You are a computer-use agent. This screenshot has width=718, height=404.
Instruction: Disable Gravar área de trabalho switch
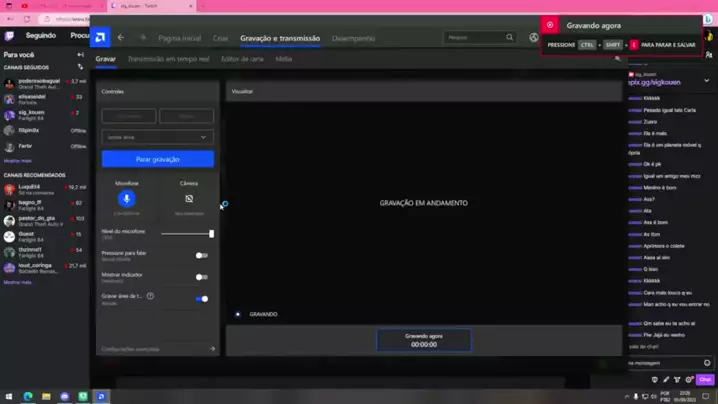tap(202, 298)
